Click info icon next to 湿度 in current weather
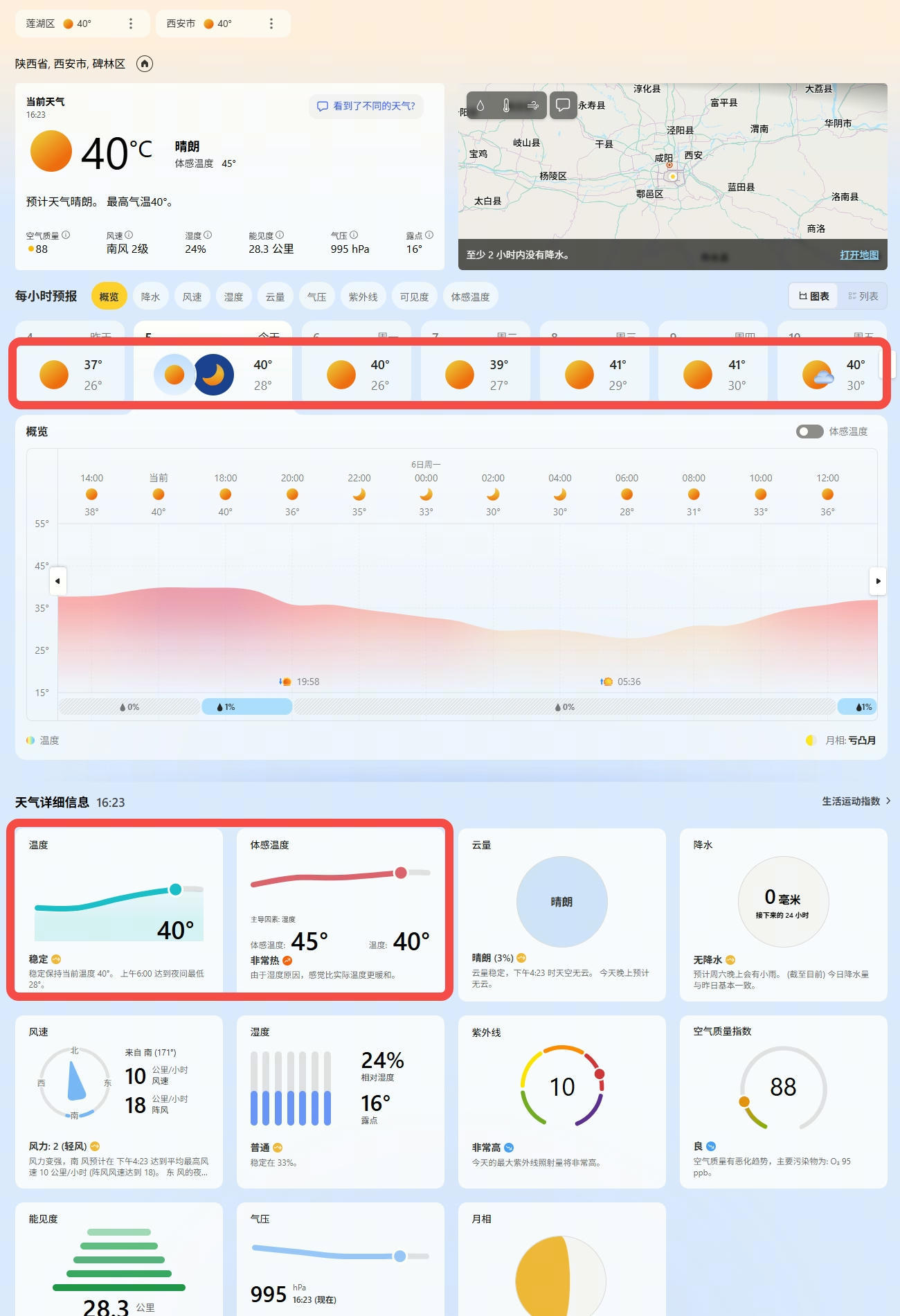This screenshot has height=1316, width=900. click(208, 235)
